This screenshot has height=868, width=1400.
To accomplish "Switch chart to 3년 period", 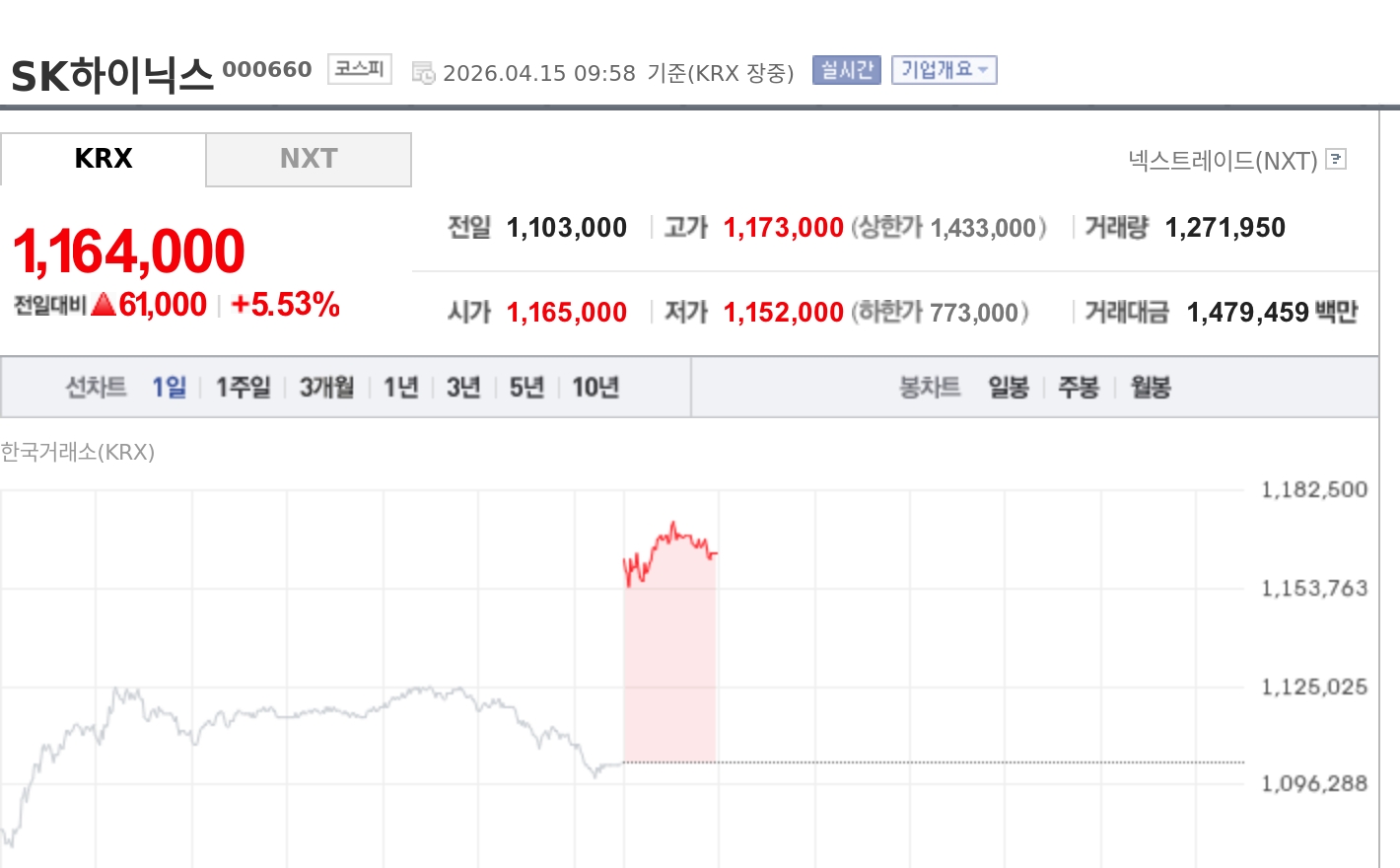I will coord(462,387).
